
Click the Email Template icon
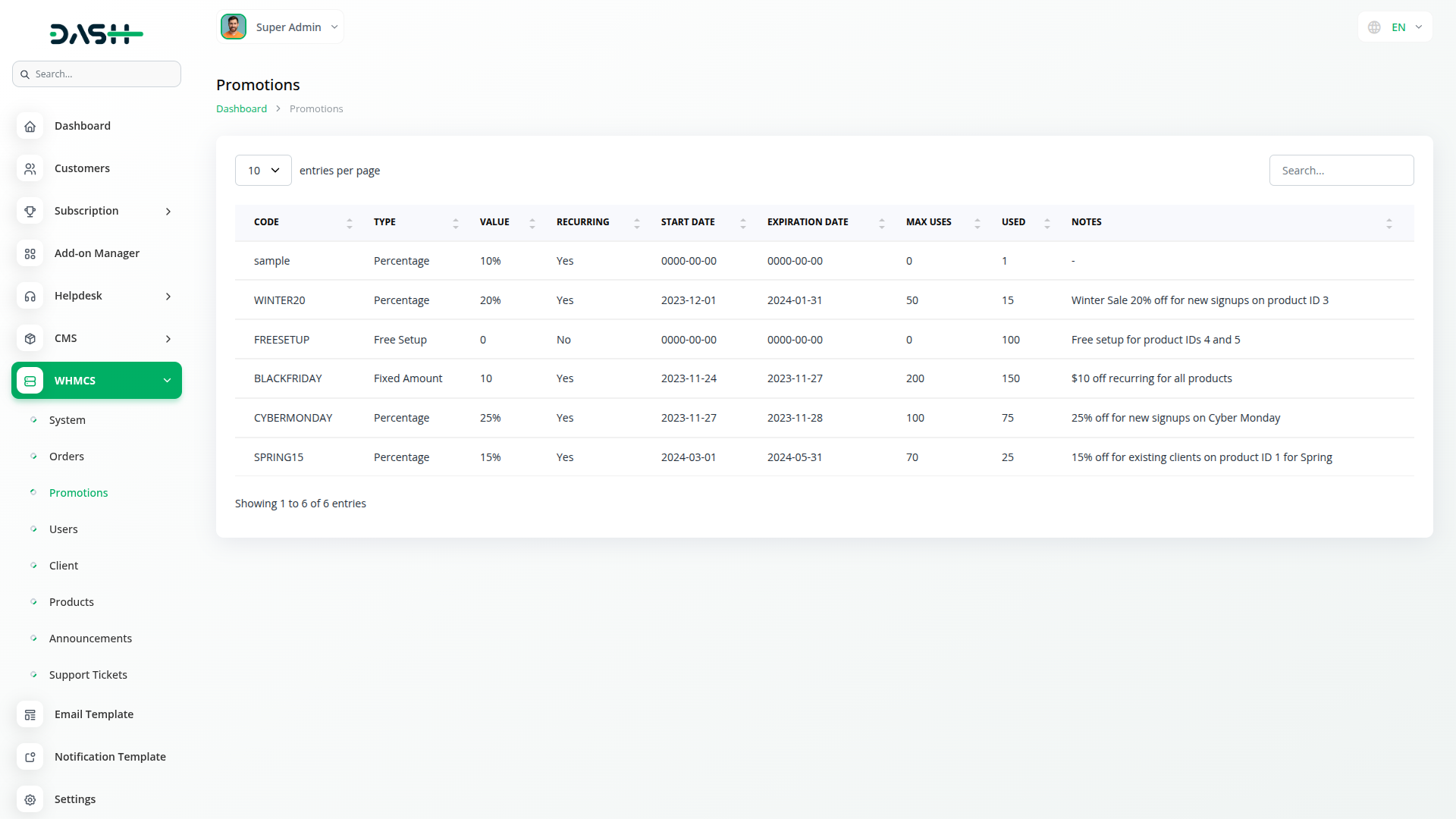(x=30, y=715)
